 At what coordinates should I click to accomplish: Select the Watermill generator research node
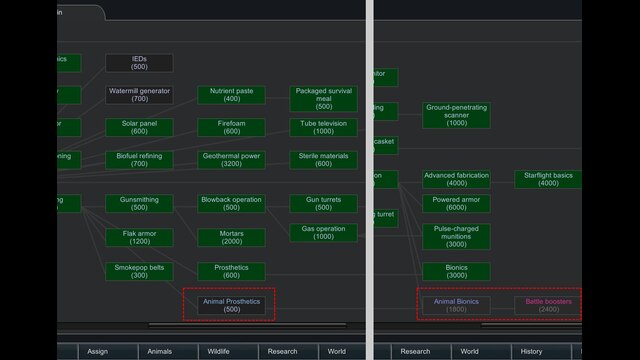click(139, 95)
